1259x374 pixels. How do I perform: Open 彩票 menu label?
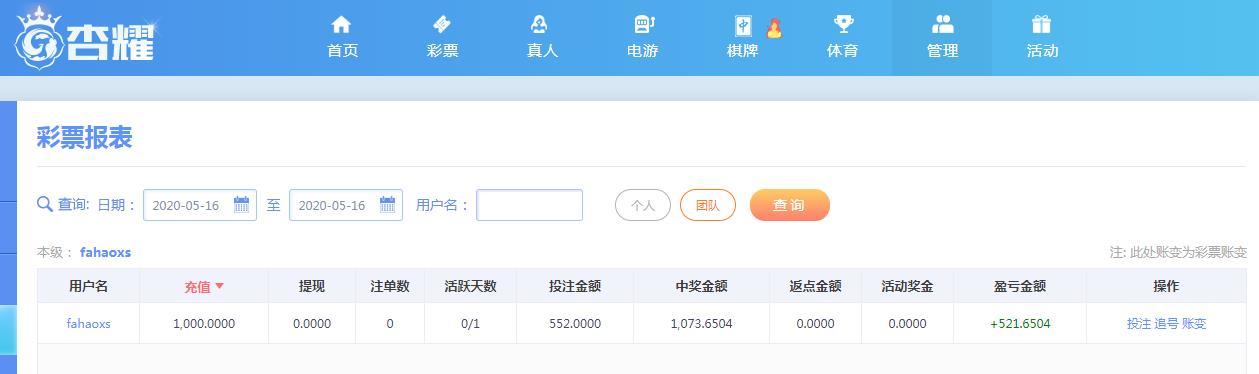coord(442,51)
